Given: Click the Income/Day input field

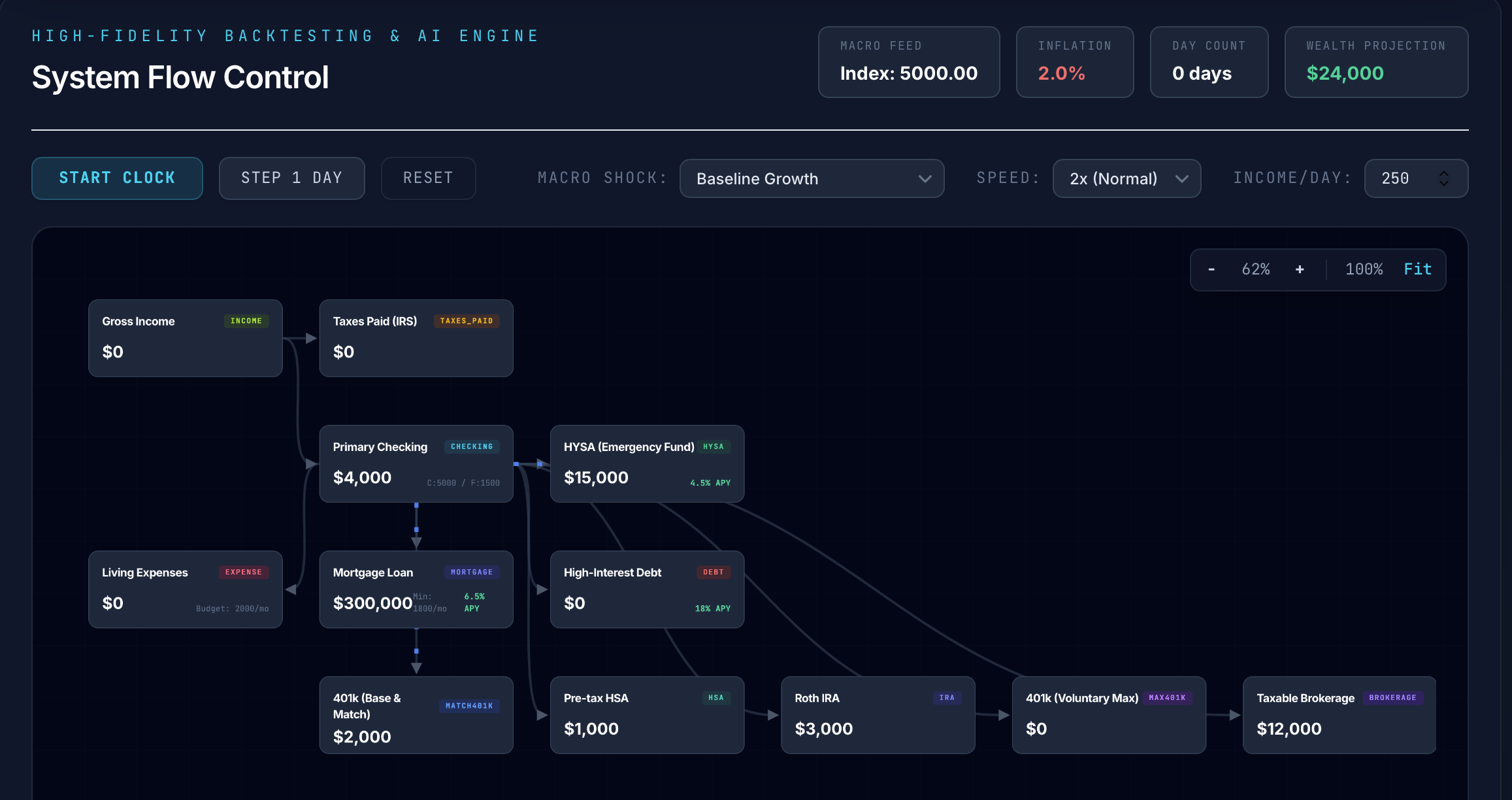Looking at the screenshot, I should [x=1416, y=178].
